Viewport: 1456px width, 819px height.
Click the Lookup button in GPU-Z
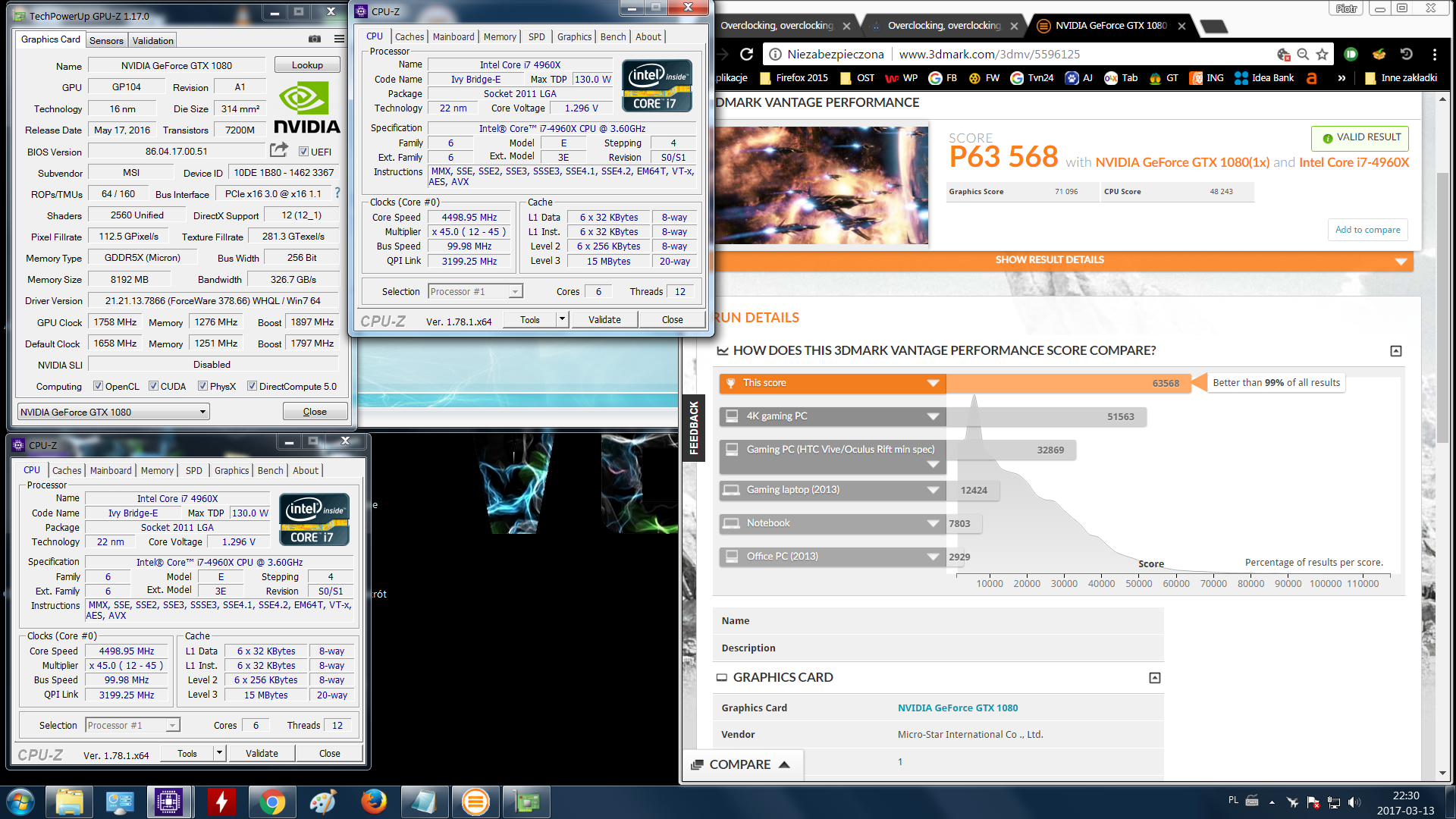tap(307, 65)
